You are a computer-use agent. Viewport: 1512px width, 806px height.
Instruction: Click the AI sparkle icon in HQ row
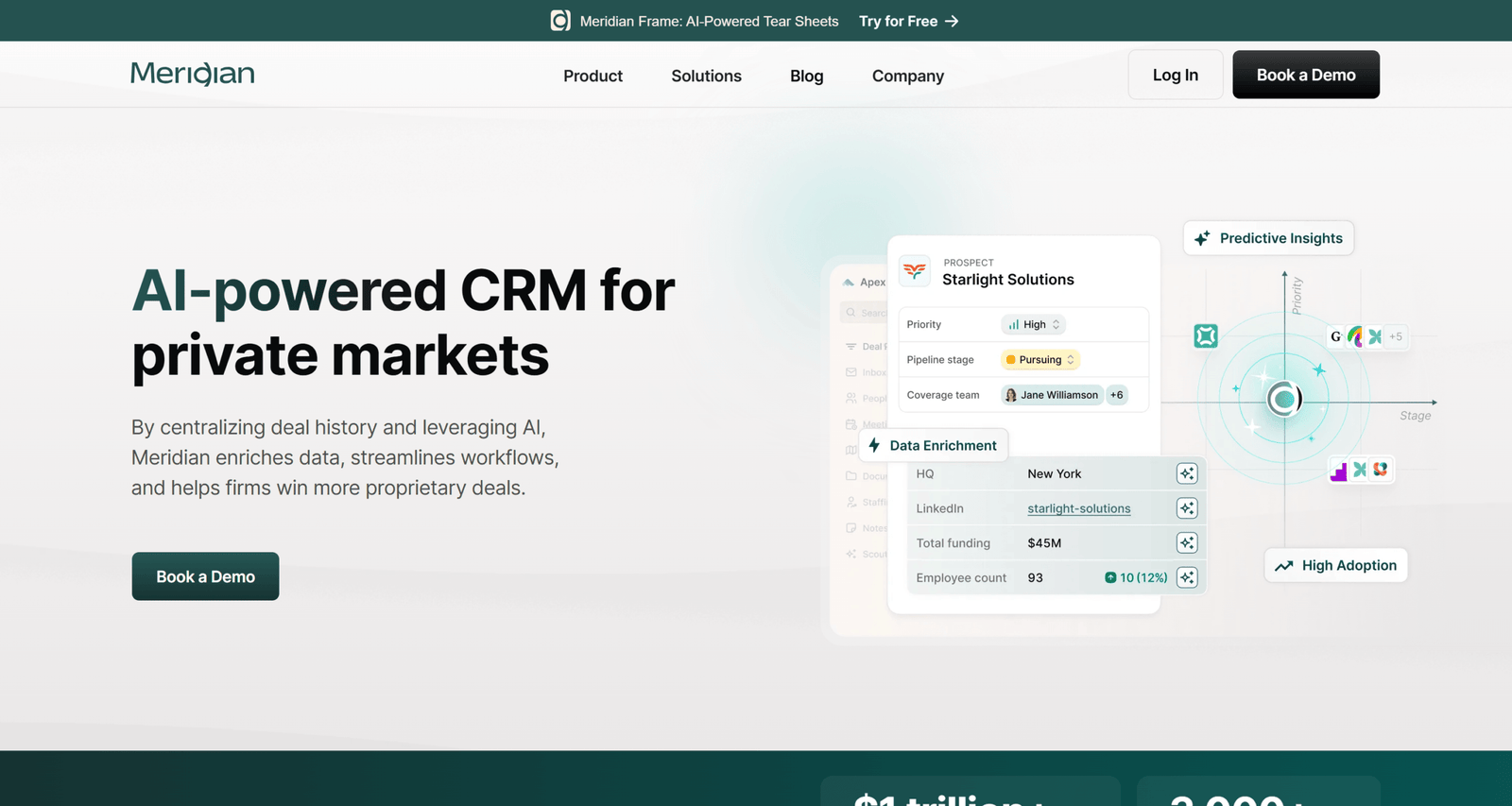(x=1187, y=473)
